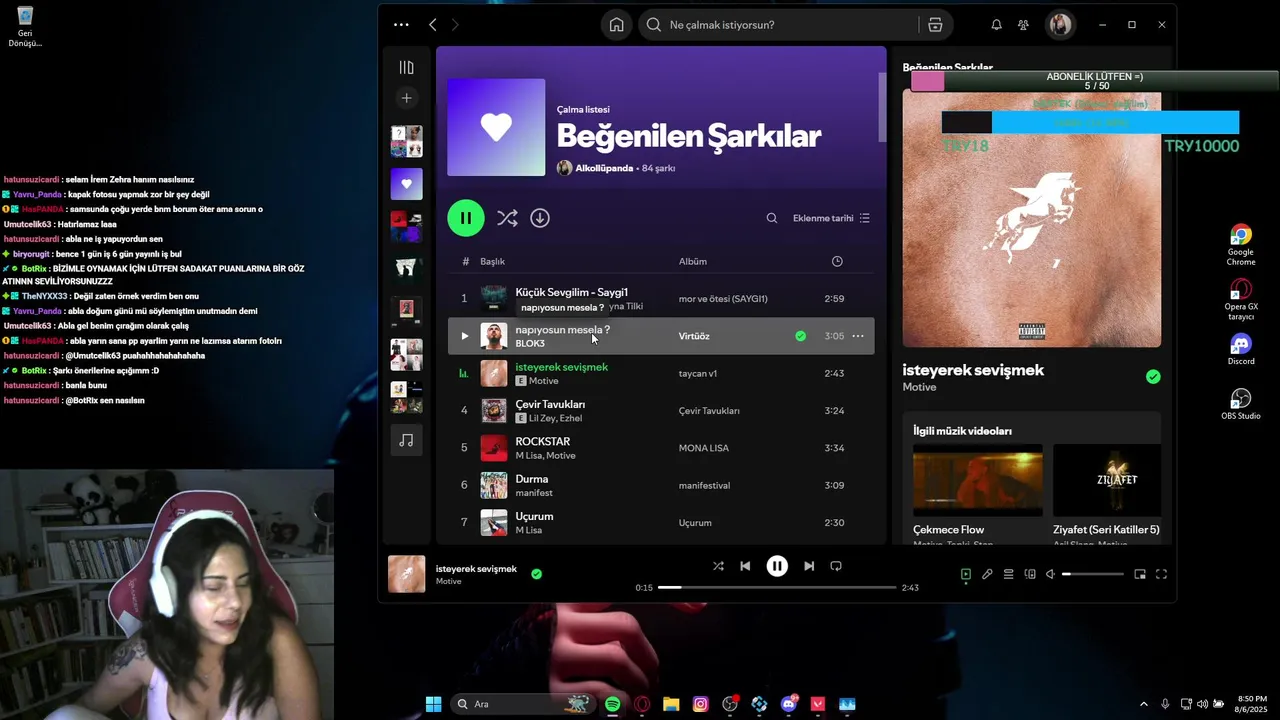Skip to the next track

click(x=809, y=566)
